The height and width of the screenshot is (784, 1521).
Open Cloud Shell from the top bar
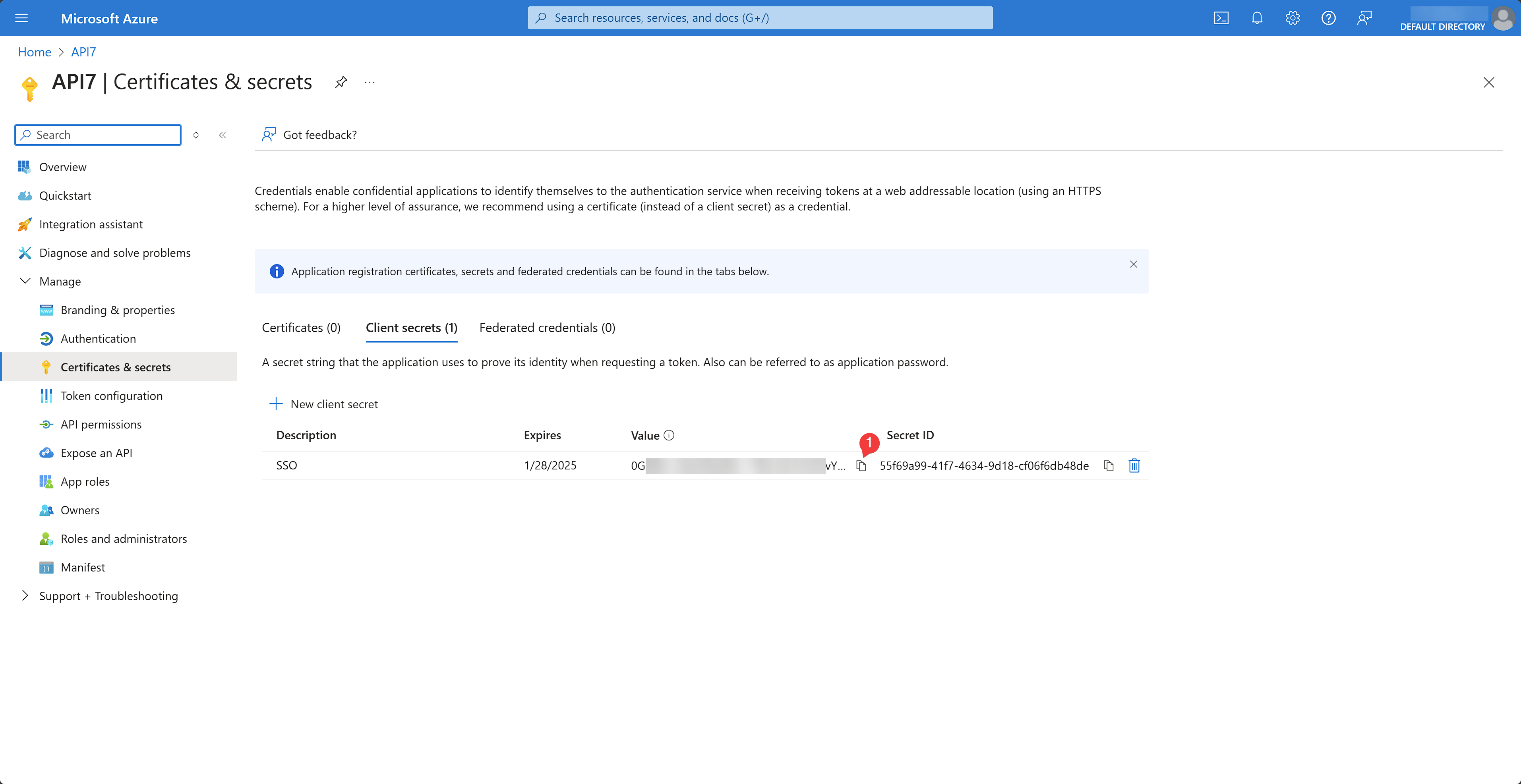tap(1221, 18)
